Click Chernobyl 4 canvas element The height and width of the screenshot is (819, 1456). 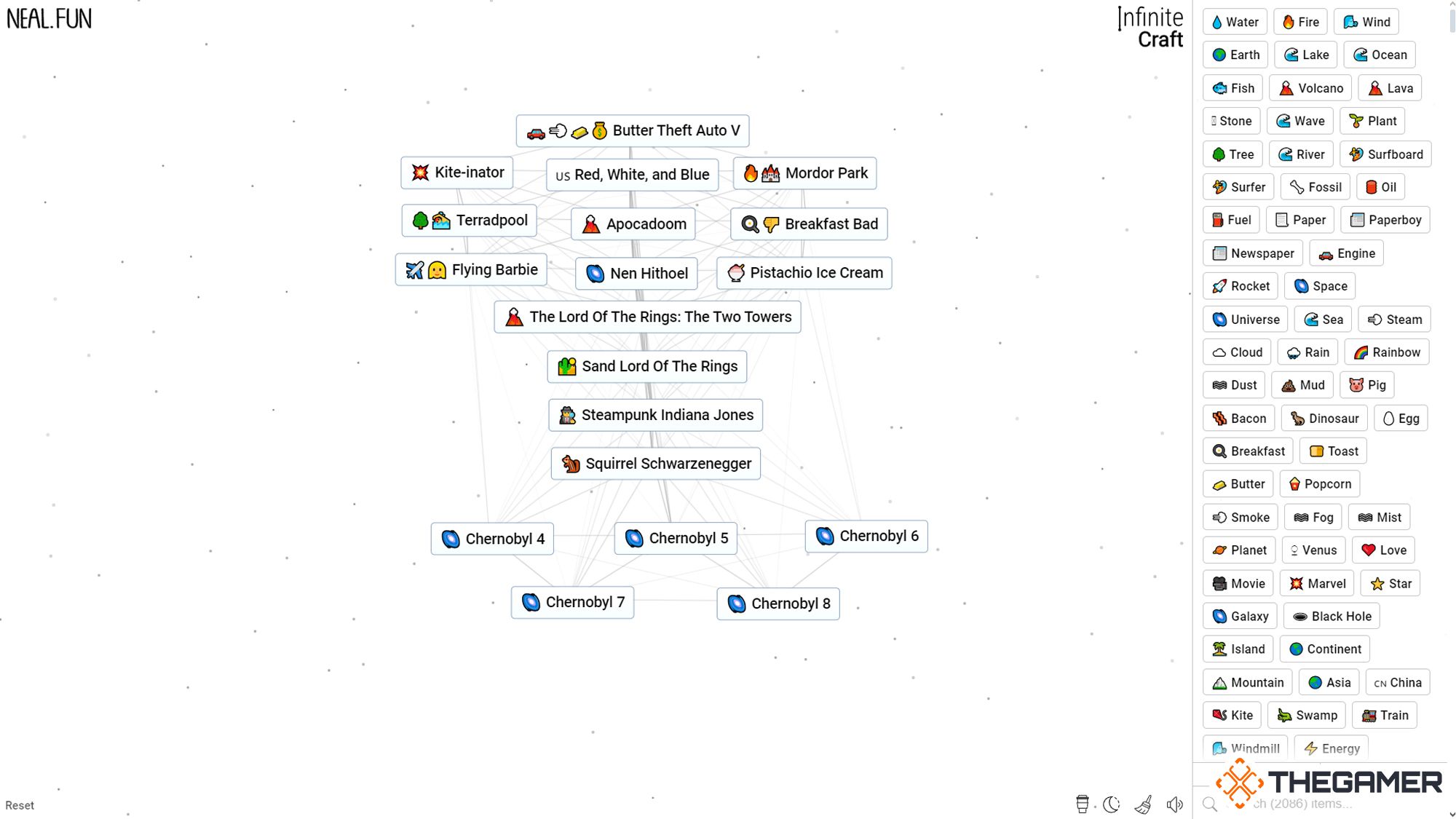tap(492, 539)
